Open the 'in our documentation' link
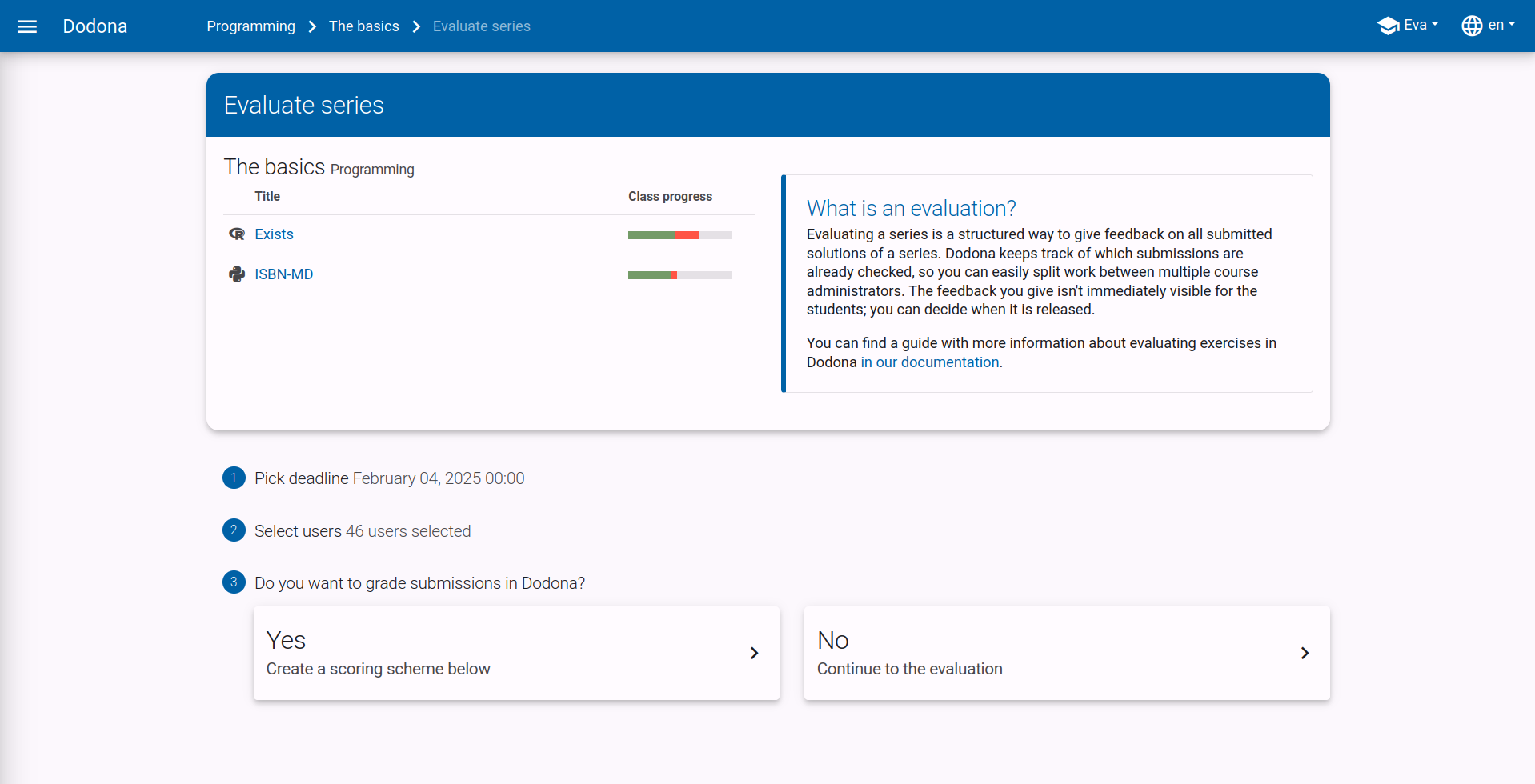 930,362
